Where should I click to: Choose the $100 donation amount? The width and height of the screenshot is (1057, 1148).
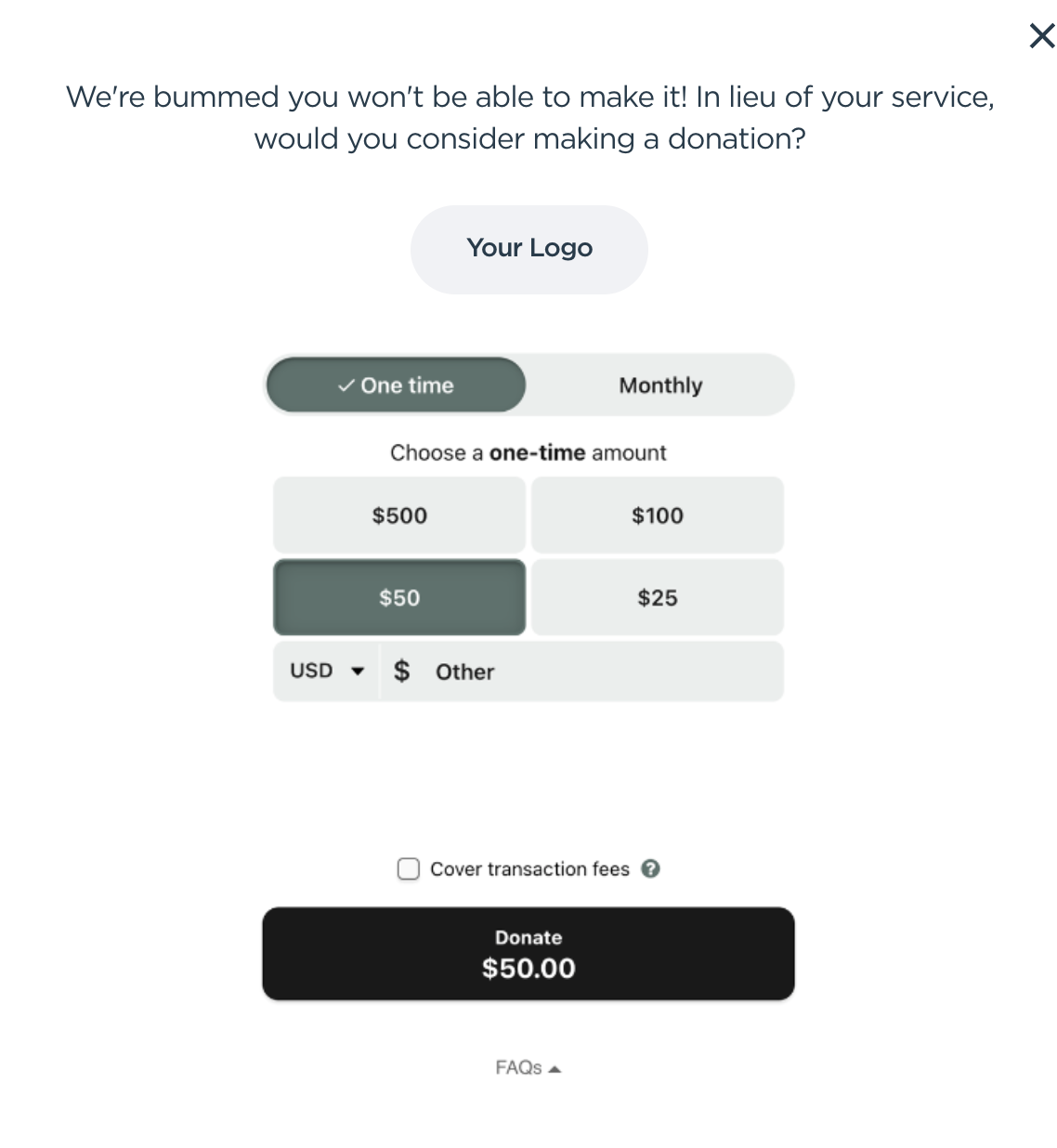tap(658, 515)
